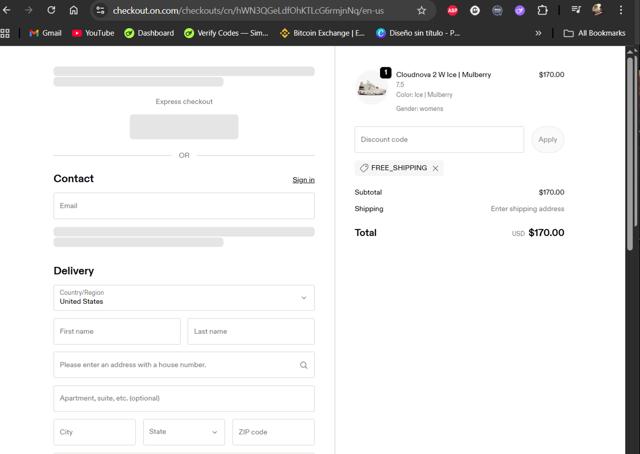Click the page vertical scrollbar

point(630,153)
